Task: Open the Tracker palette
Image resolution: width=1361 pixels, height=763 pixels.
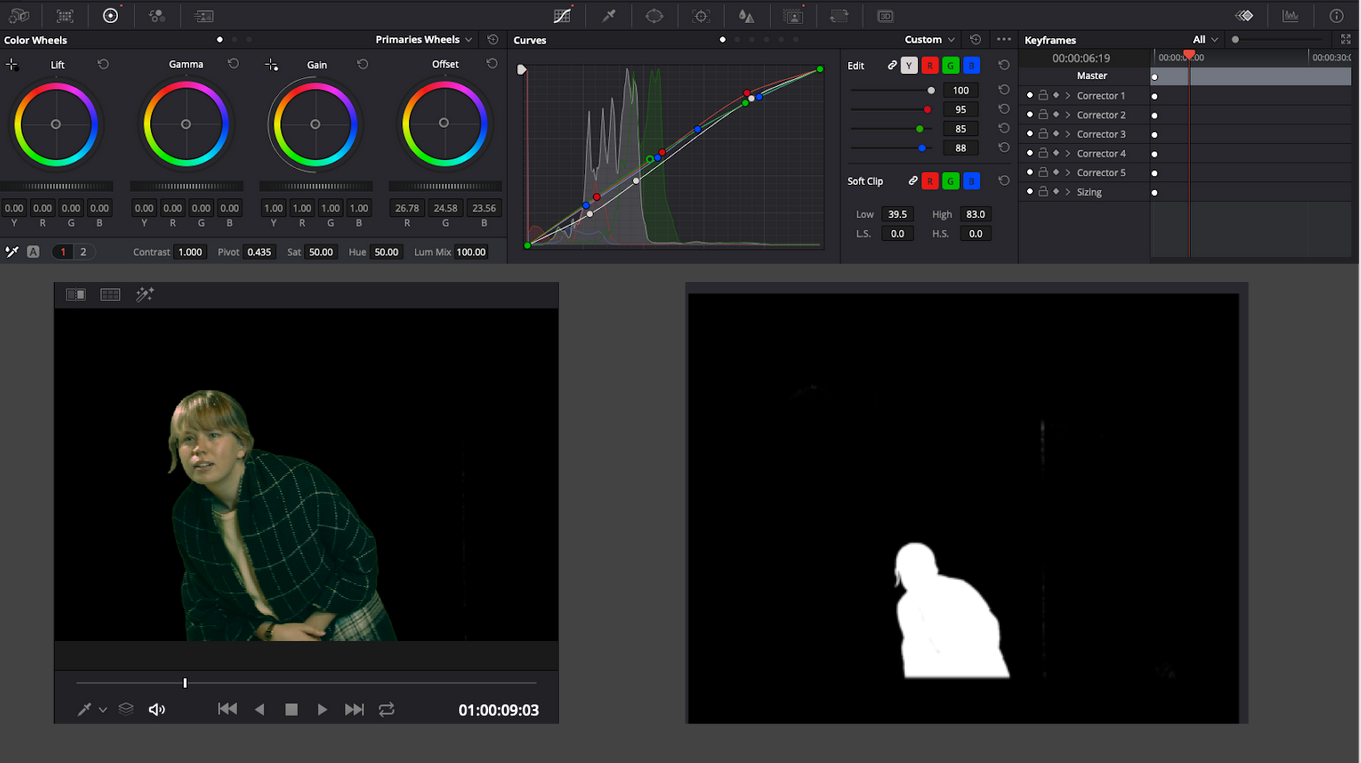Action: click(701, 16)
